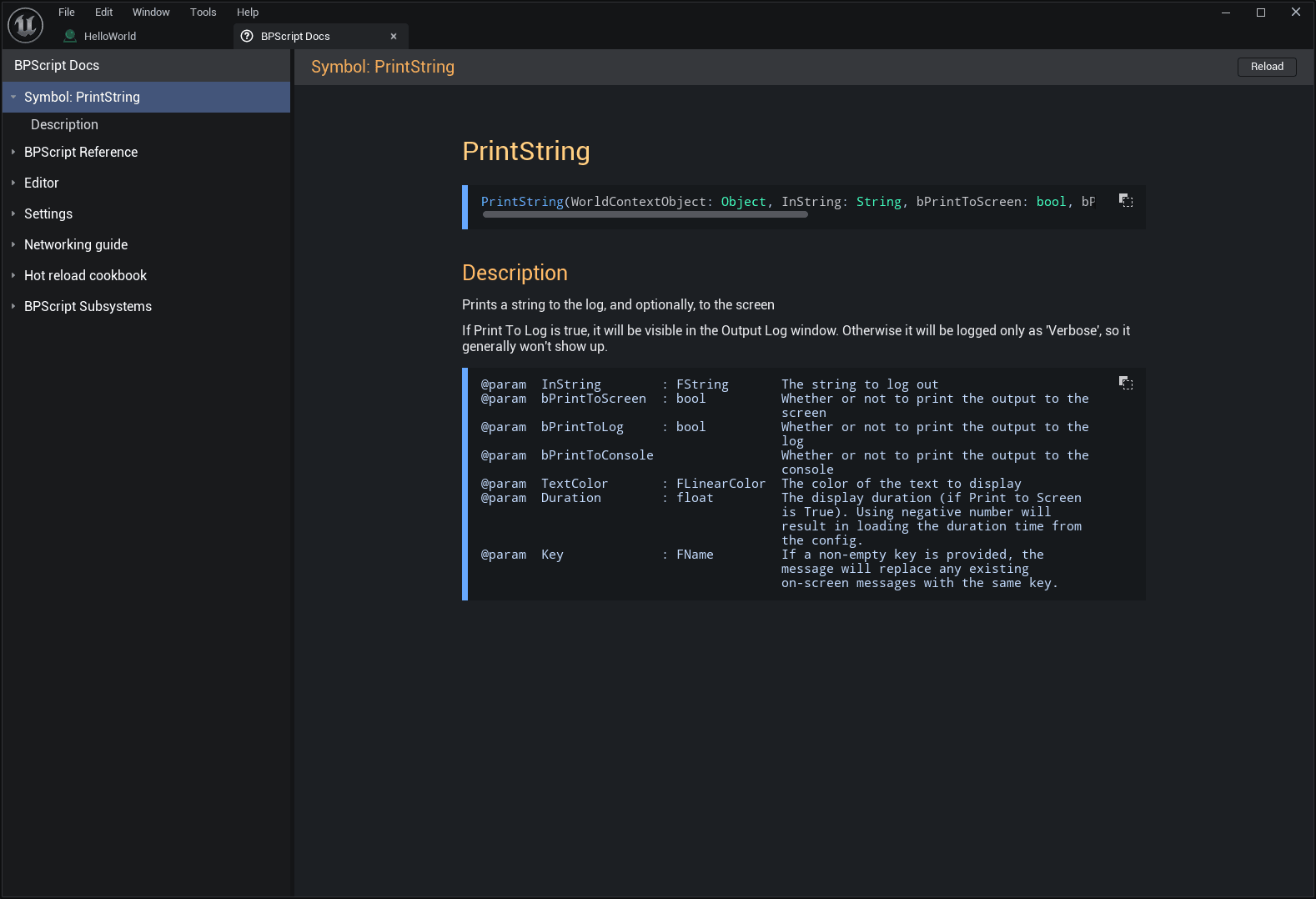Click the Unreal Engine logo icon
Image resolution: width=1316 pixels, height=899 pixels.
point(25,25)
